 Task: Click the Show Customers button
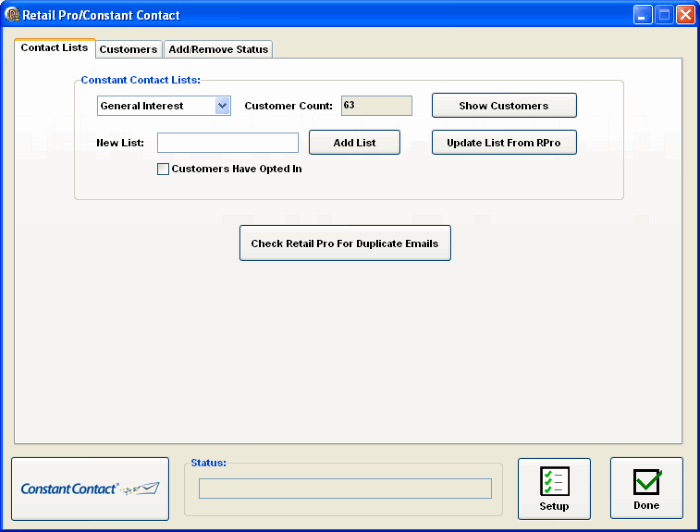click(x=504, y=105)
